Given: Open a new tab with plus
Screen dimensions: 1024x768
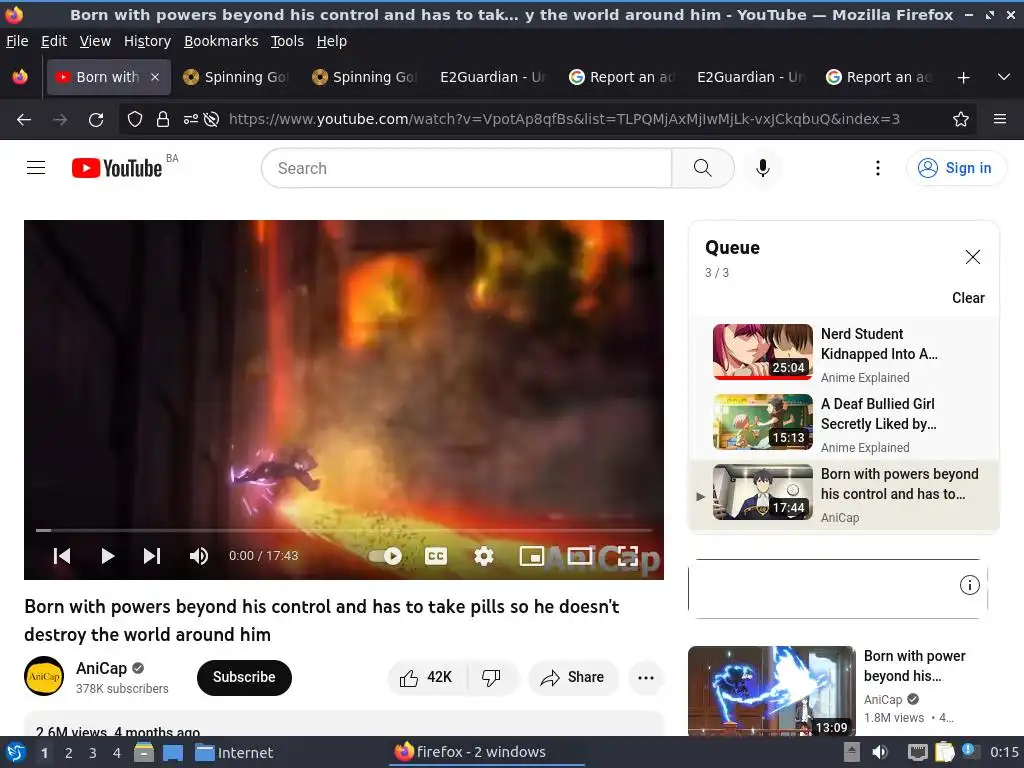Looking at the screenshot, I should coord(963,78).
